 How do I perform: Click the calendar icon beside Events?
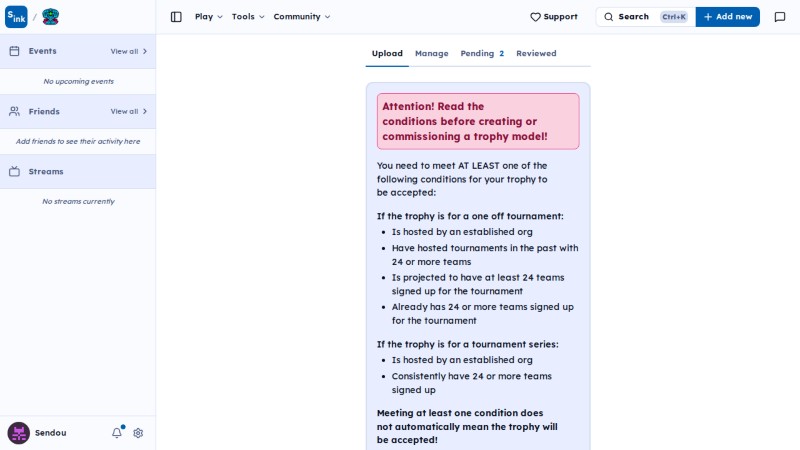pyautogui.click(x=14, y=51)
